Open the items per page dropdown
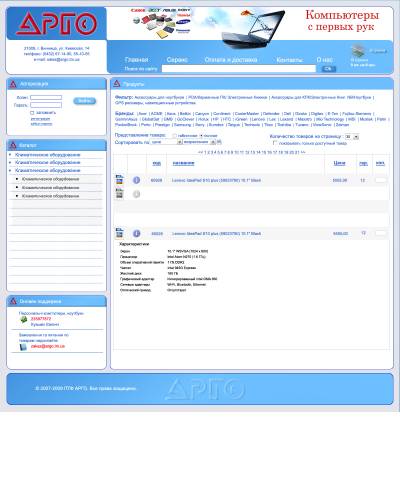The image size is (400, 500). 352,137
